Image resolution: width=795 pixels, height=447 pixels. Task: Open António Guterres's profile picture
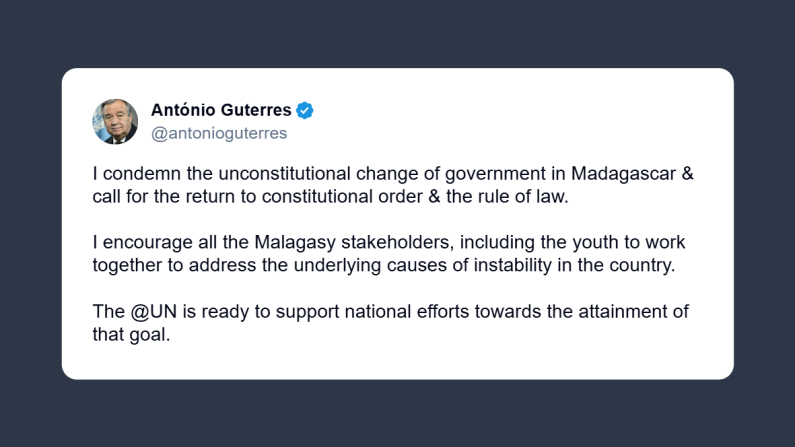(x=115, y=121)
